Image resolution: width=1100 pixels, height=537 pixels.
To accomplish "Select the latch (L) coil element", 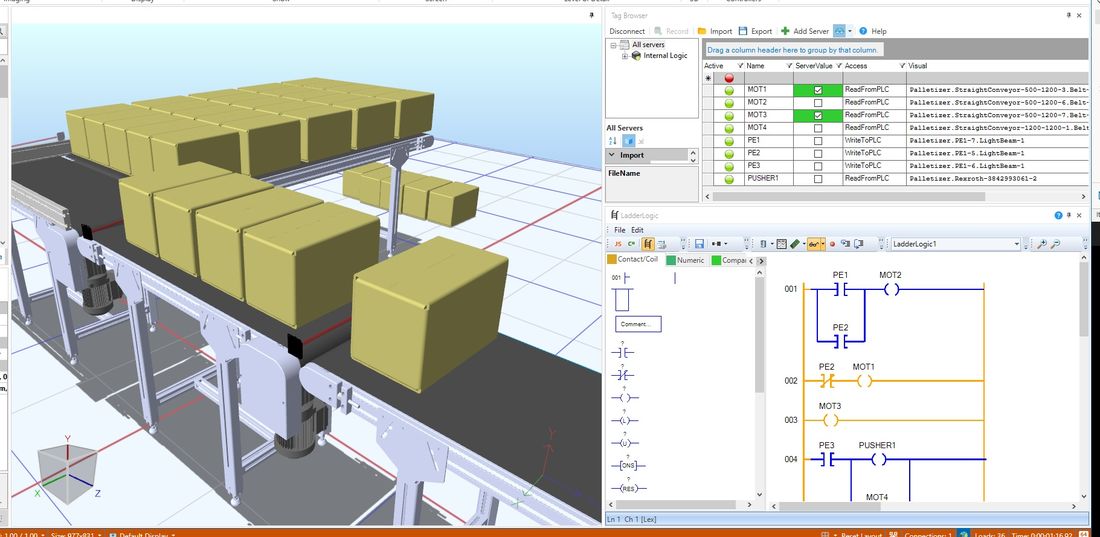I will coord(624,420).
